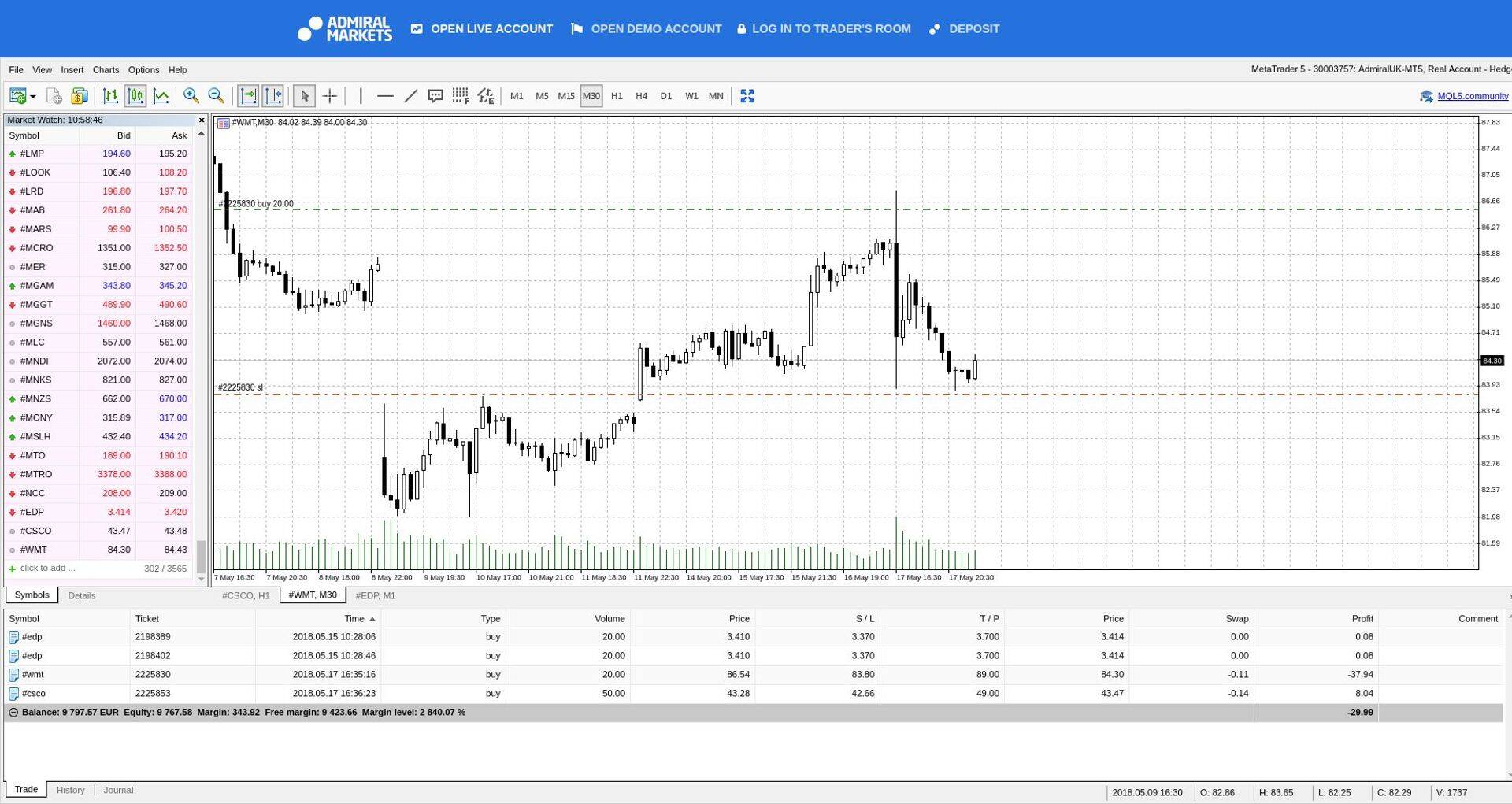Toggle candlestick chart mode
1512x804 pixels.
pos(135,96)
